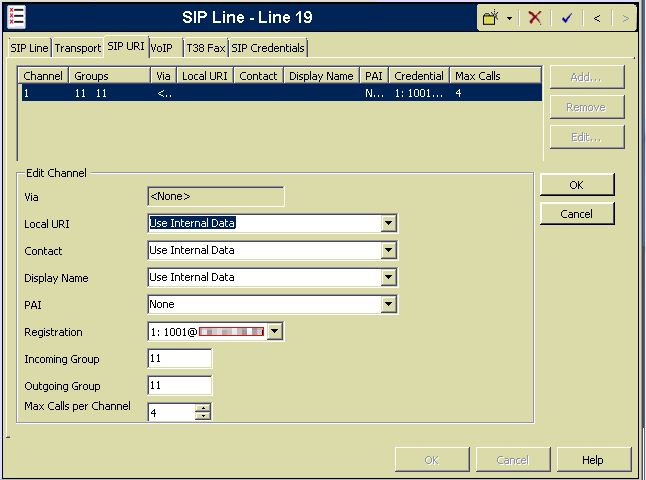
Task: Expand the PAI dropdown
Action: point(388,304)
